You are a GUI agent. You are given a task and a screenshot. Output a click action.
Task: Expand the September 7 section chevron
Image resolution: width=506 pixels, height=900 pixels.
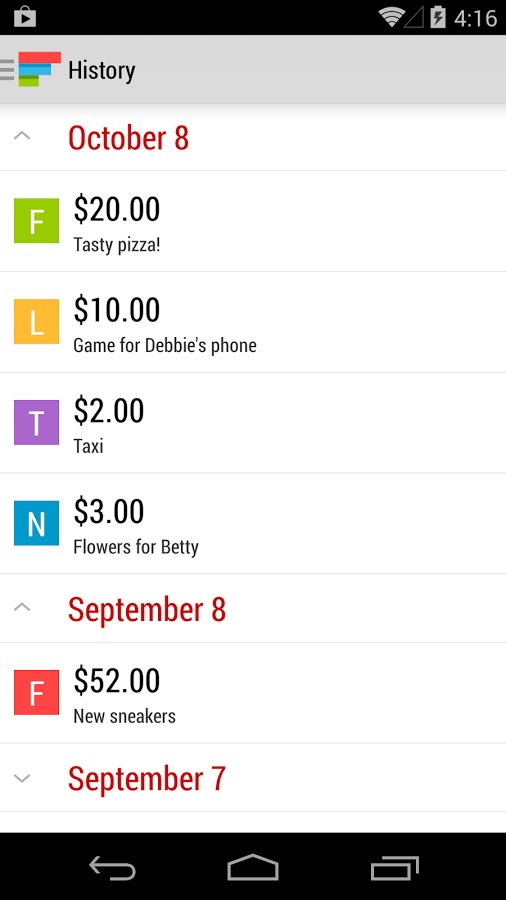[22, 778]
